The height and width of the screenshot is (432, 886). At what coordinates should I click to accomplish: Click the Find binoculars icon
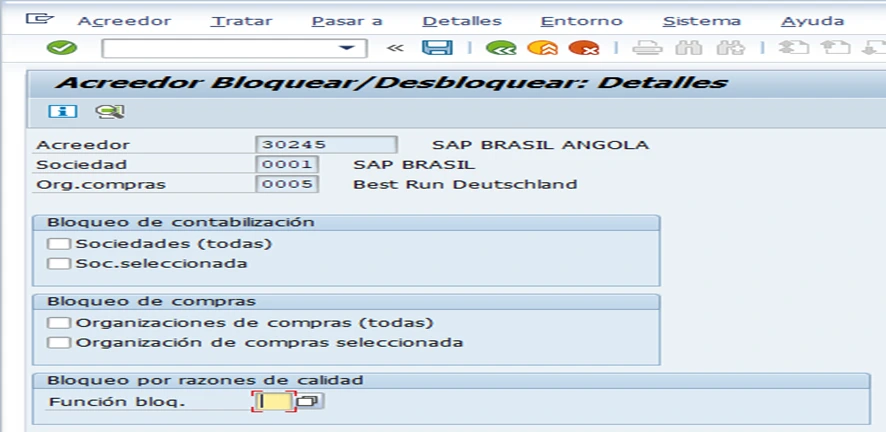(x=688, y=48)
